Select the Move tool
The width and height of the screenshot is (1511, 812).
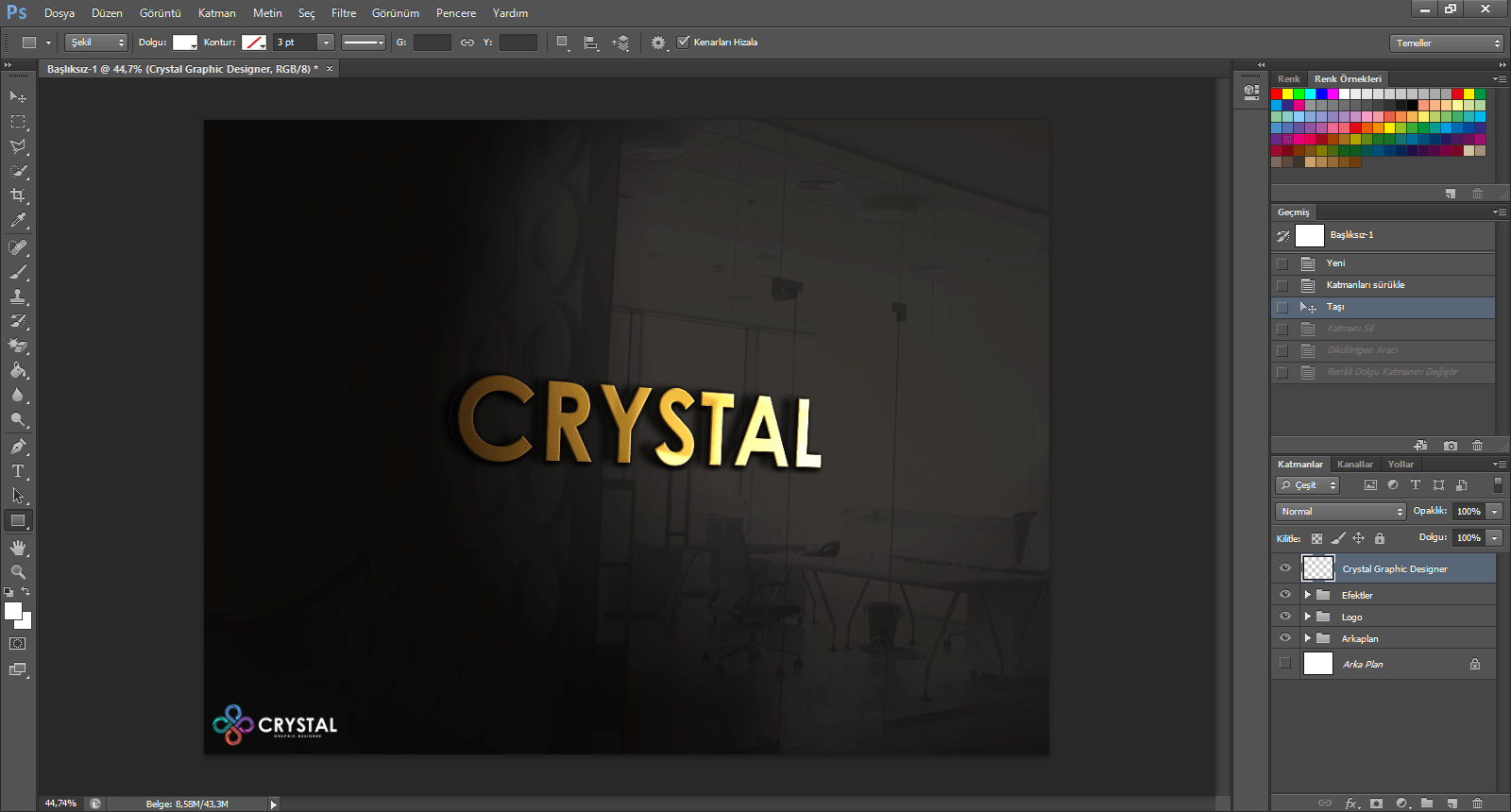[18, 96]
